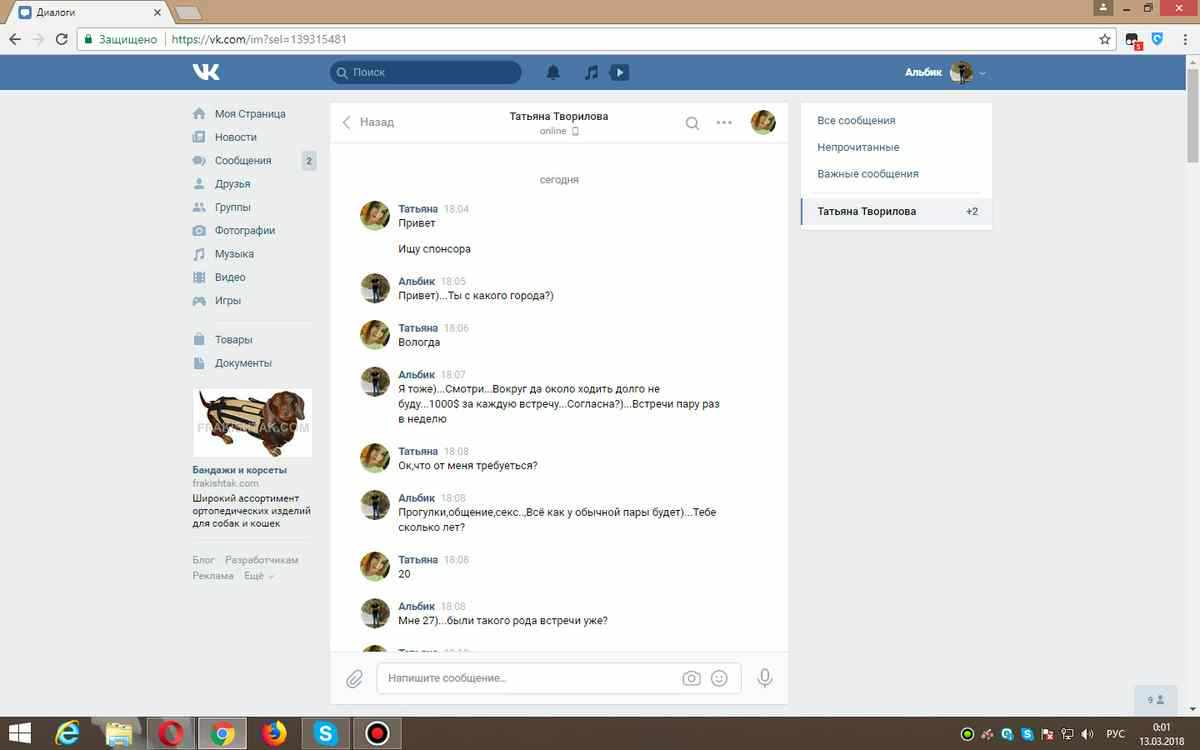The height and width of the screenshot is (750, 1200).
Task: Open 'Друзья' in the left sidebar
Action: tap(232, 184)
